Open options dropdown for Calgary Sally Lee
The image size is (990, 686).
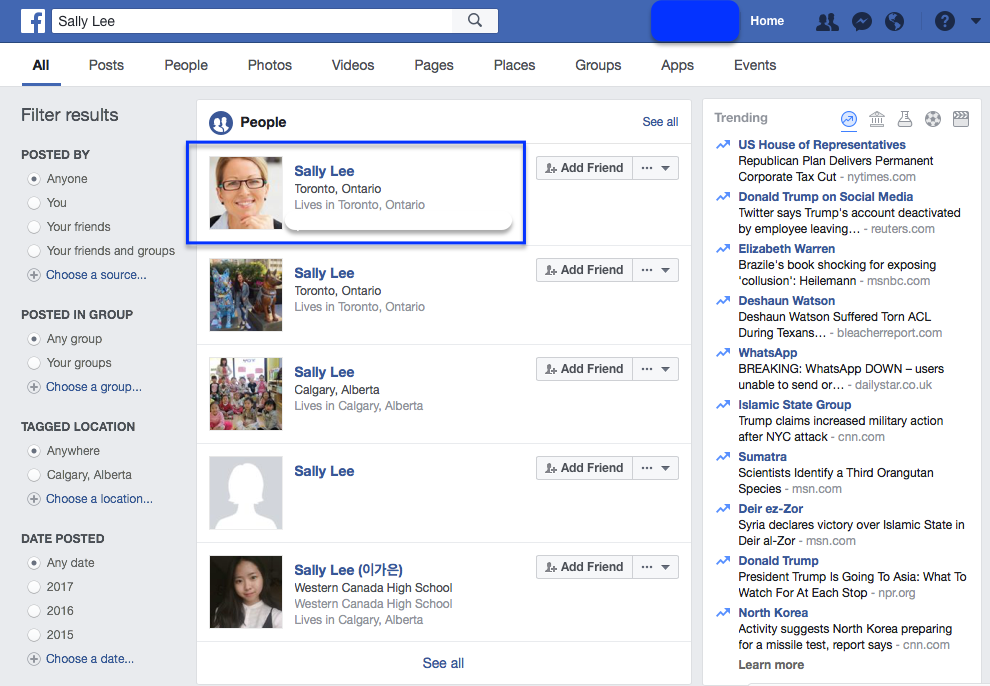(655, 369)
